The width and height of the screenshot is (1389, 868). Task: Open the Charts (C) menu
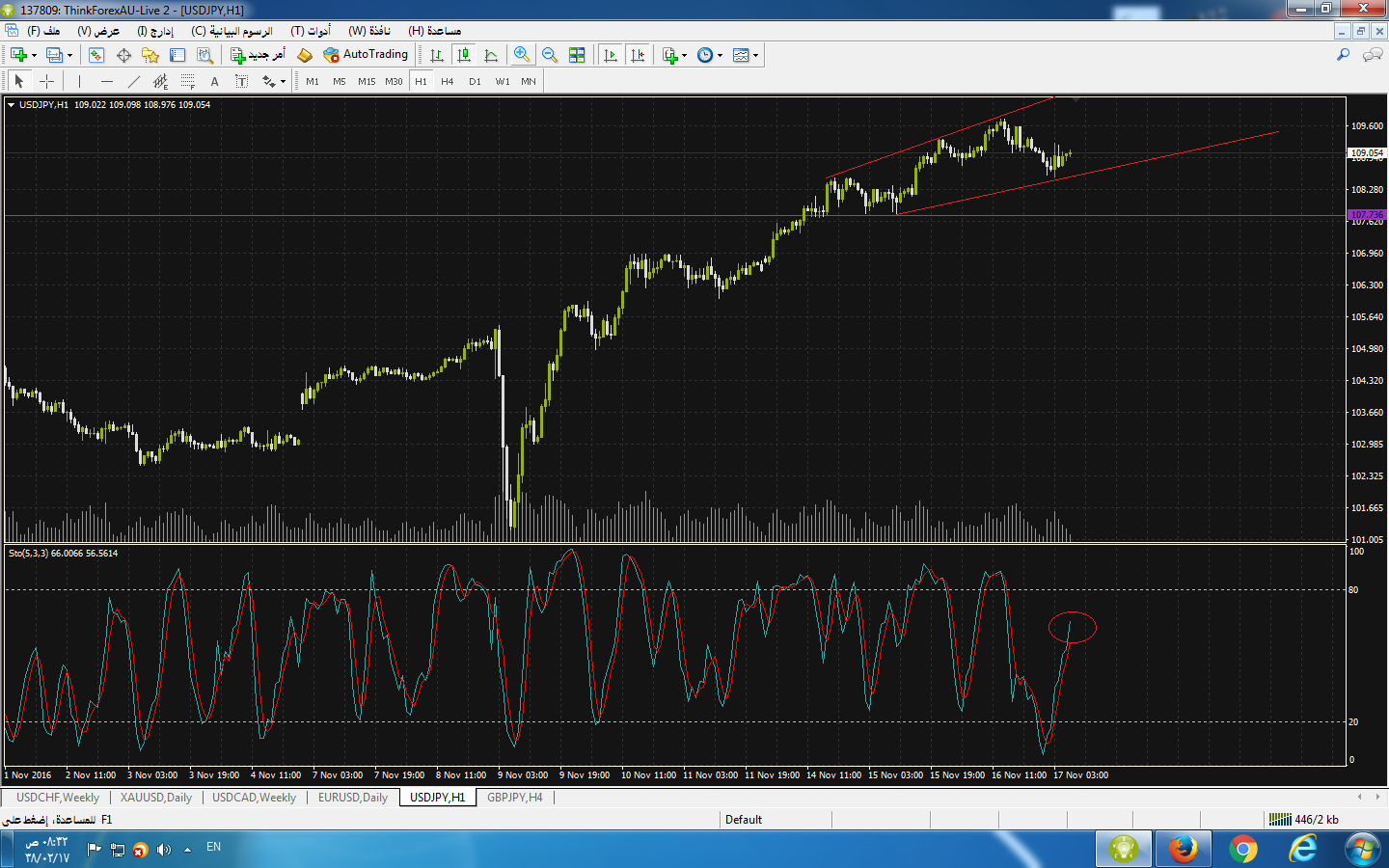231,31
